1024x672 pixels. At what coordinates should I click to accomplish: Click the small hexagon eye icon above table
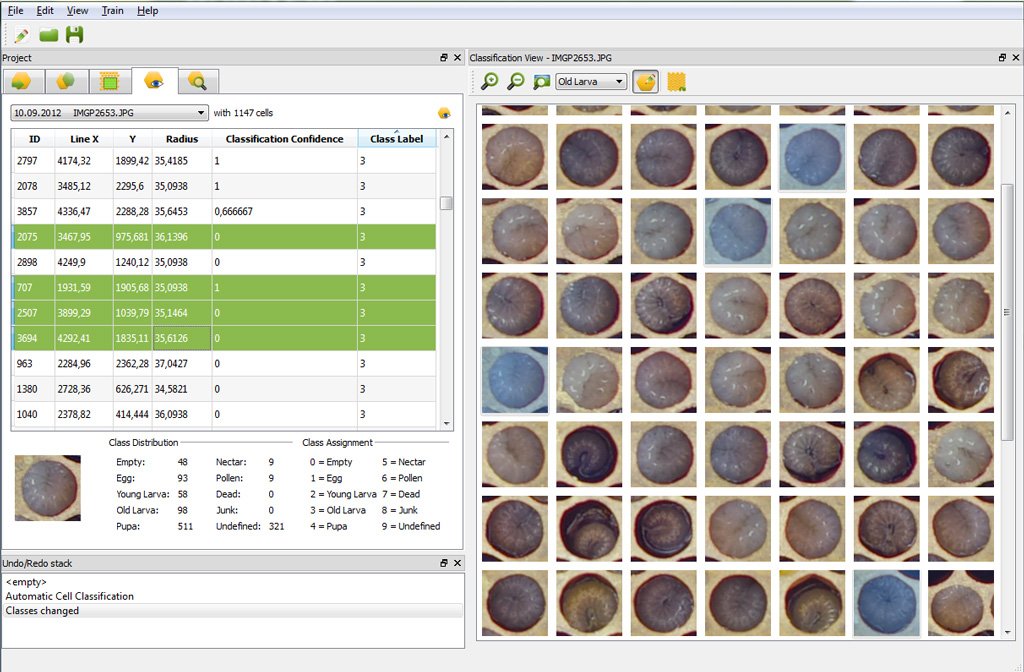[x=444, y=113]
